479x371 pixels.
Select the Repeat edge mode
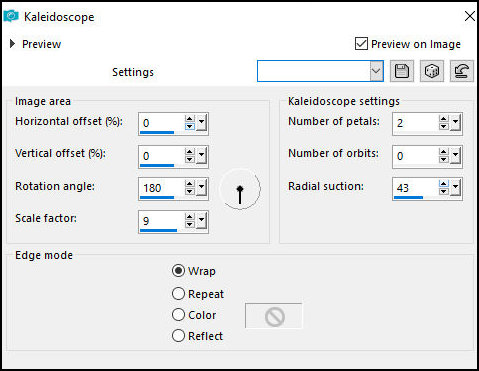[x=178, y=294]
